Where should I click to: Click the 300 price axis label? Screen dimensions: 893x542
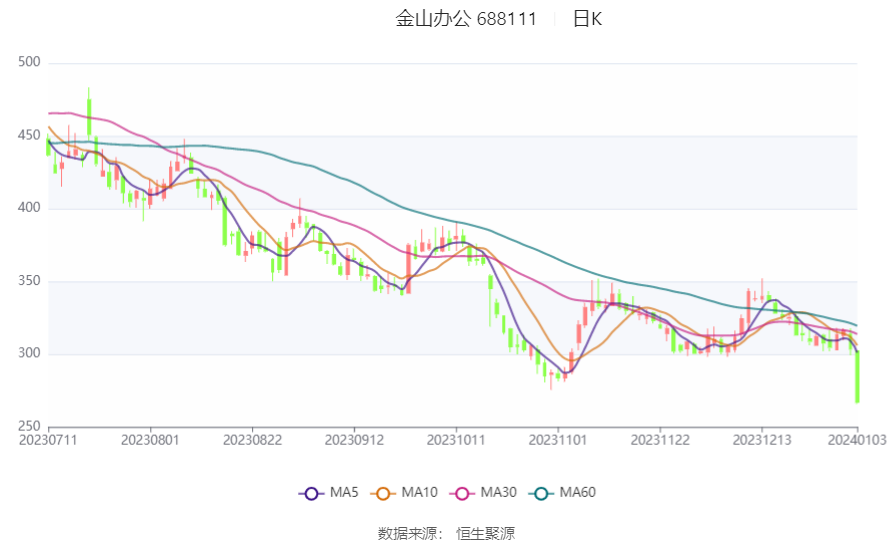coord(30,353)
